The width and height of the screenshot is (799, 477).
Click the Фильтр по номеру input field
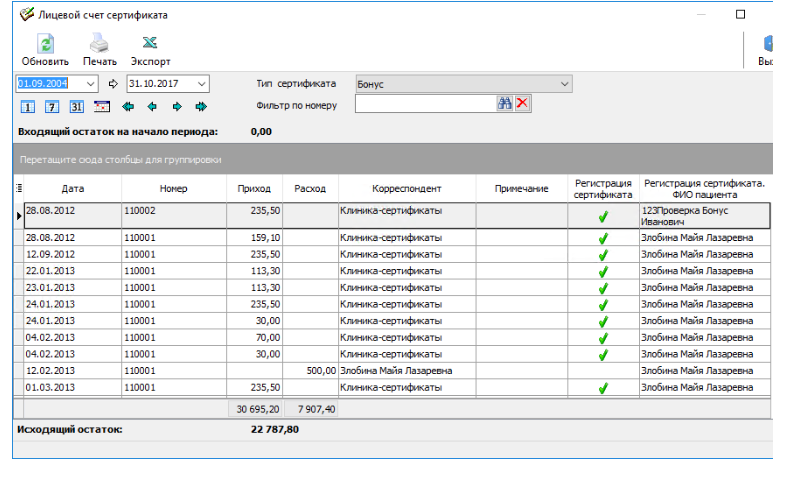[x=424, y=104]
